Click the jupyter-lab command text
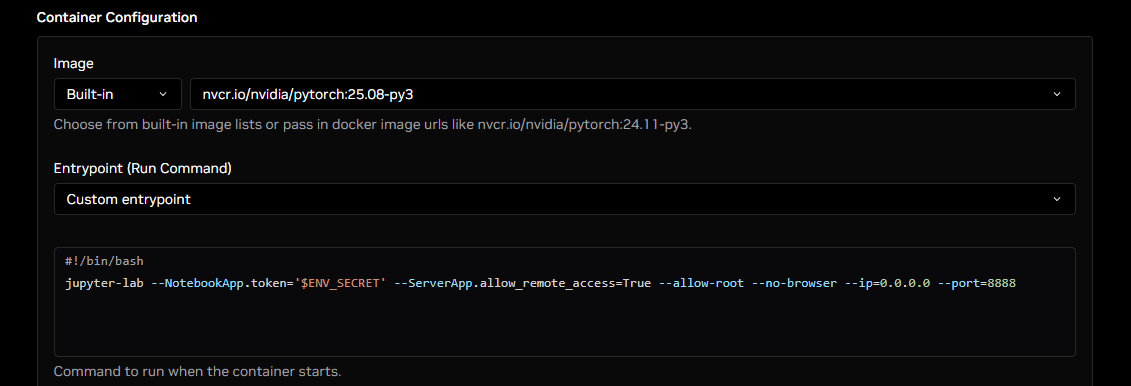1131x386 pixels. 105,284
